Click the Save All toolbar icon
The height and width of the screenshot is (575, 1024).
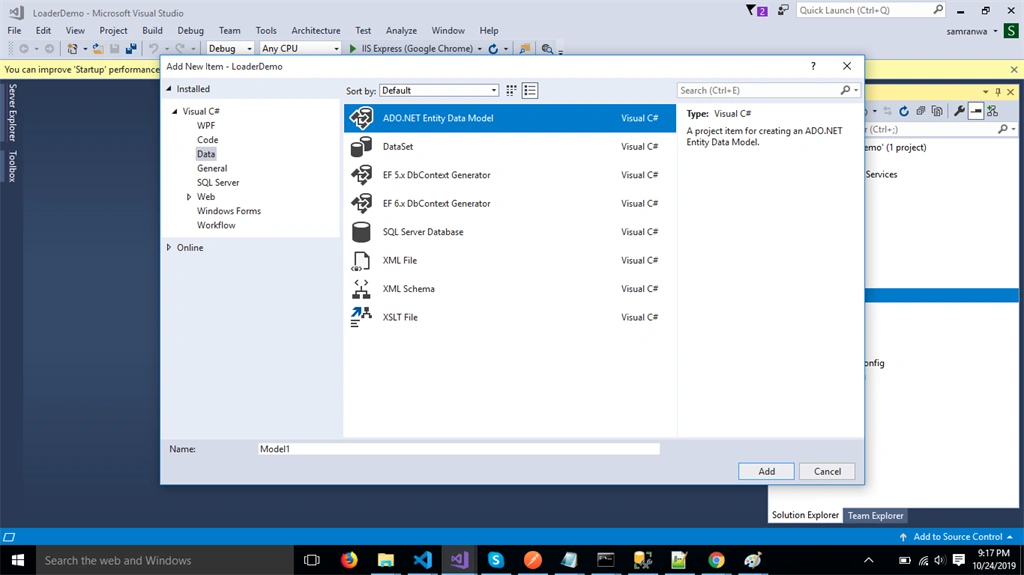click(x=131, y=48)
